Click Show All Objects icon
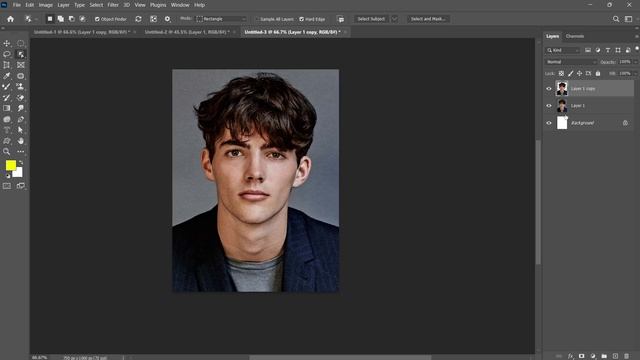The height and width of the screenshot is (360, 640). pos(153,19)
